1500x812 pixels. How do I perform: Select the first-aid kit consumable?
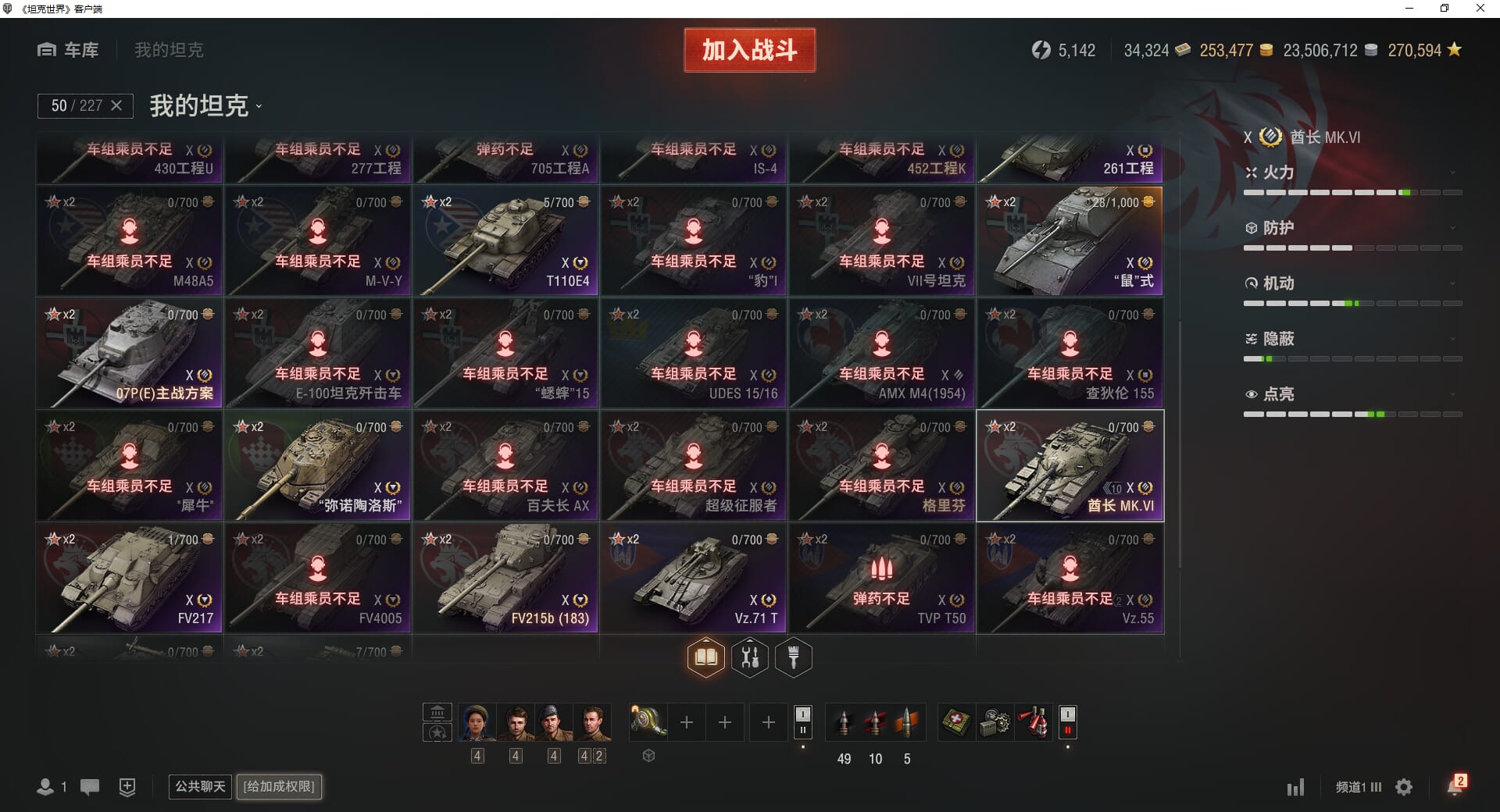[955, 722]
